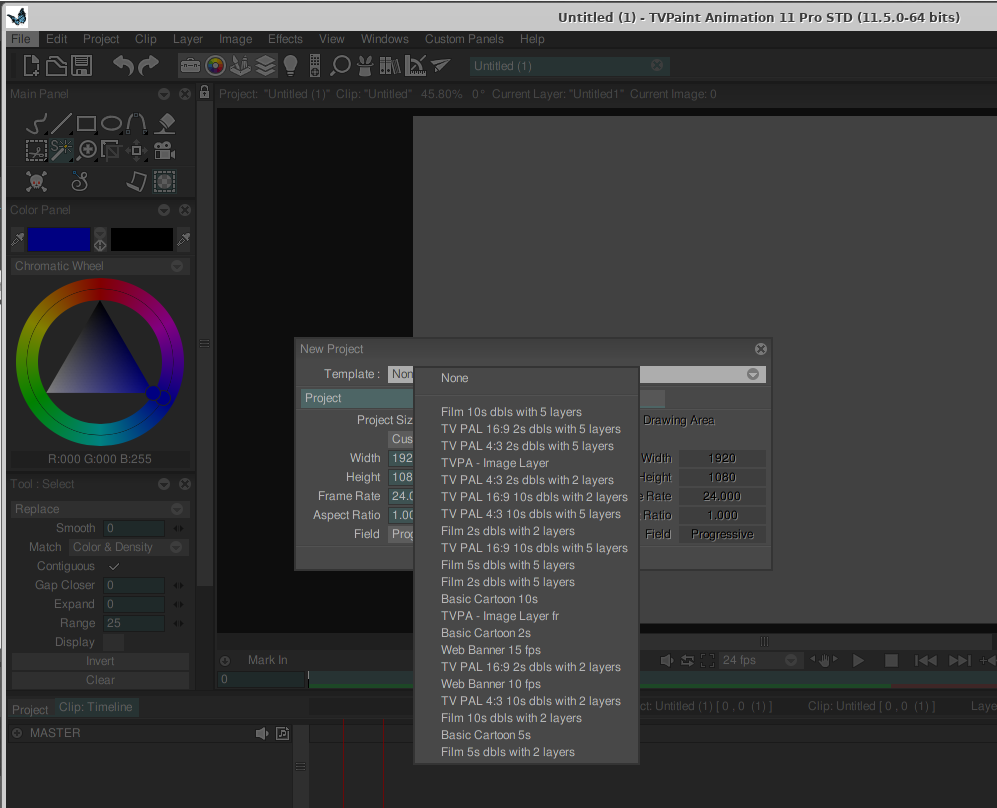Click the paper sheet icon in Main Panel
The height and width of the screenshot is (808, 997).
point(136,182)
